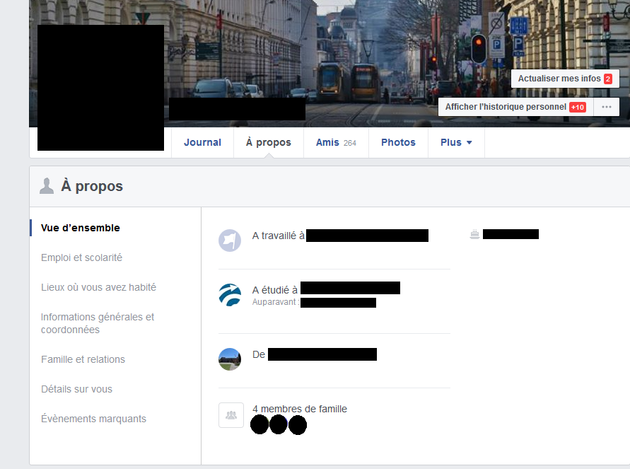Click the blacked-out profile picture thumbnail
Screen dimensions: 630x469
(x=100, y=88)
